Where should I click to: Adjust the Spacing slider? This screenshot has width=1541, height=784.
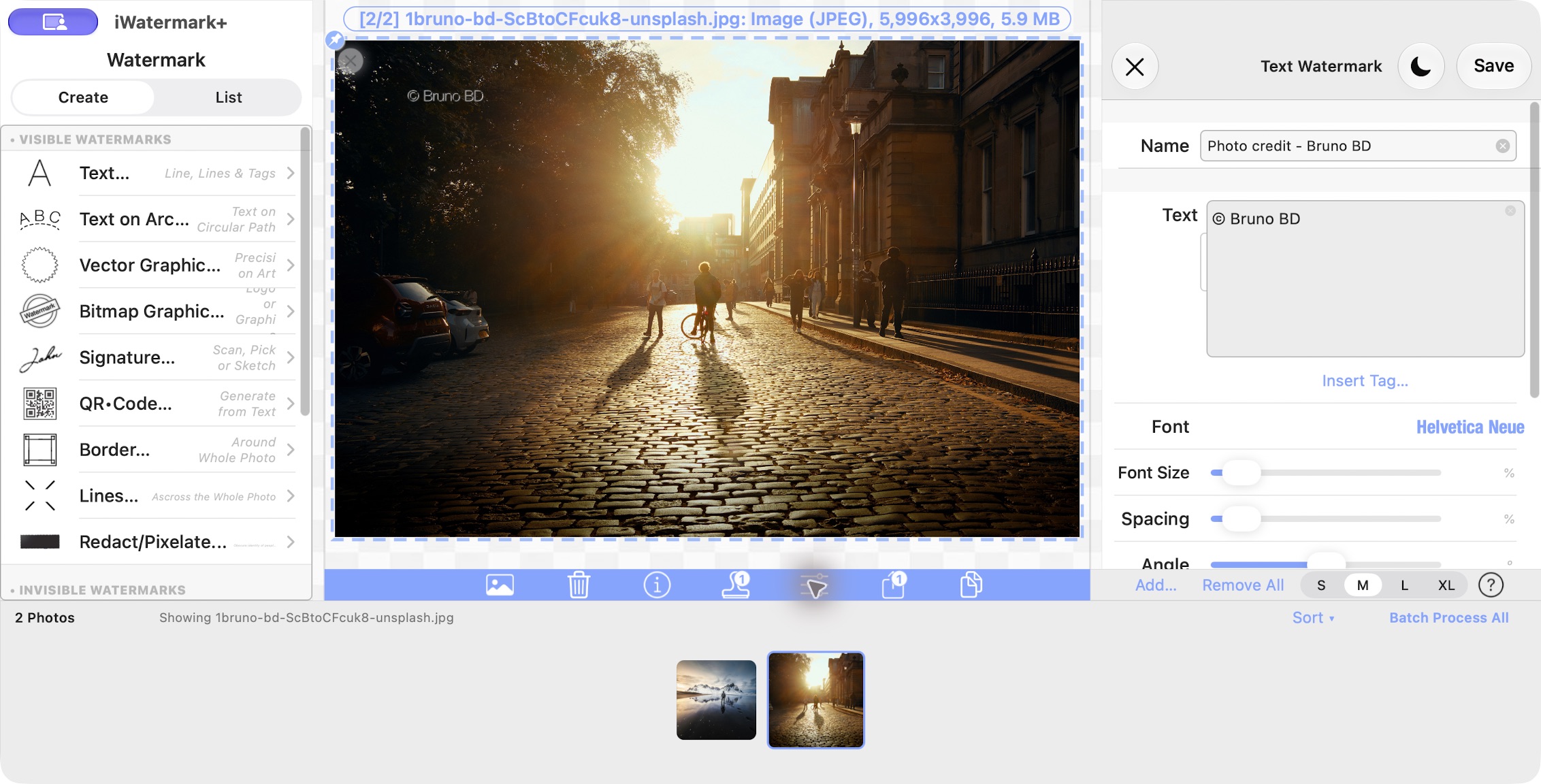[x=1241, y=519]
